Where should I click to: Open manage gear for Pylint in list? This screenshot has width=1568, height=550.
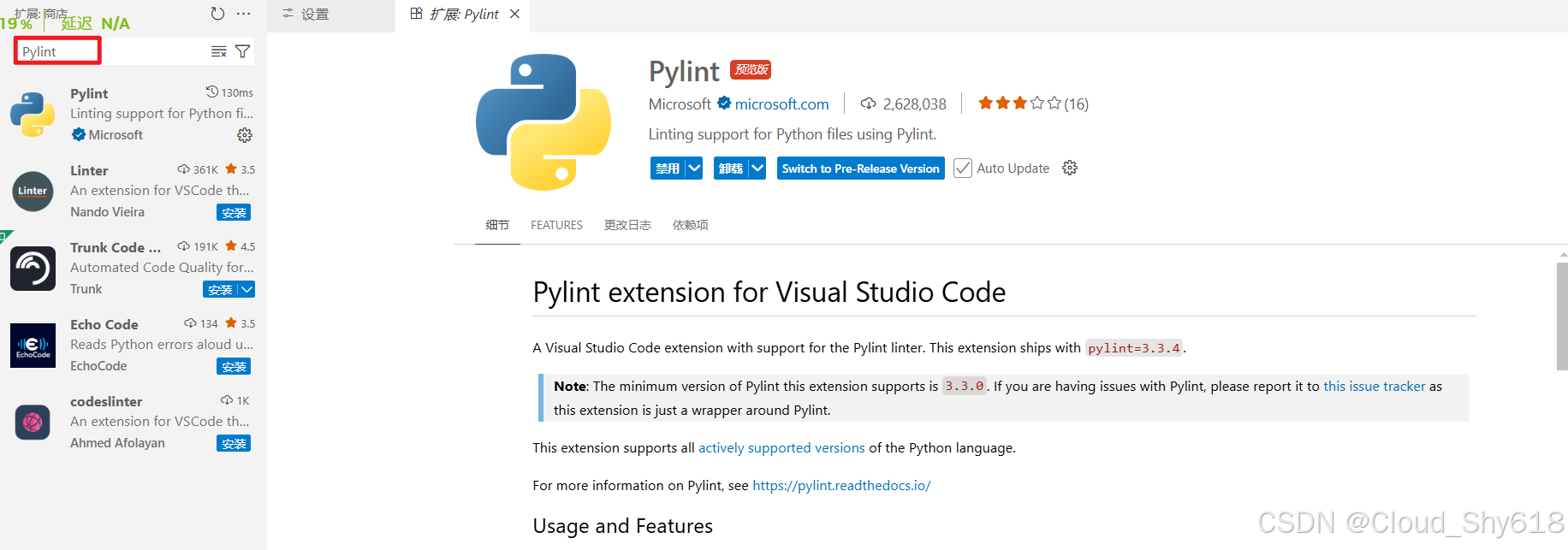click(x=245, y=135)
